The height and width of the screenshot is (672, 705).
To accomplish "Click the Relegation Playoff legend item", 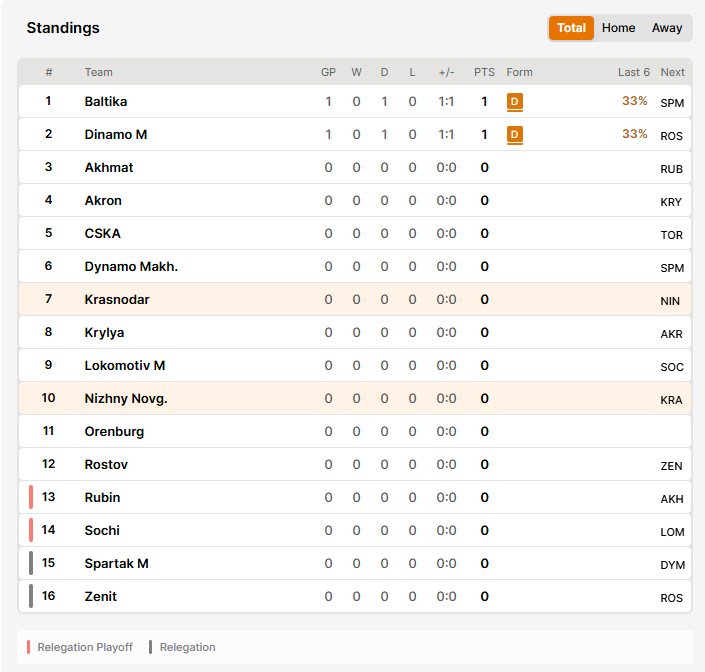I will click(x=80, y=647).
